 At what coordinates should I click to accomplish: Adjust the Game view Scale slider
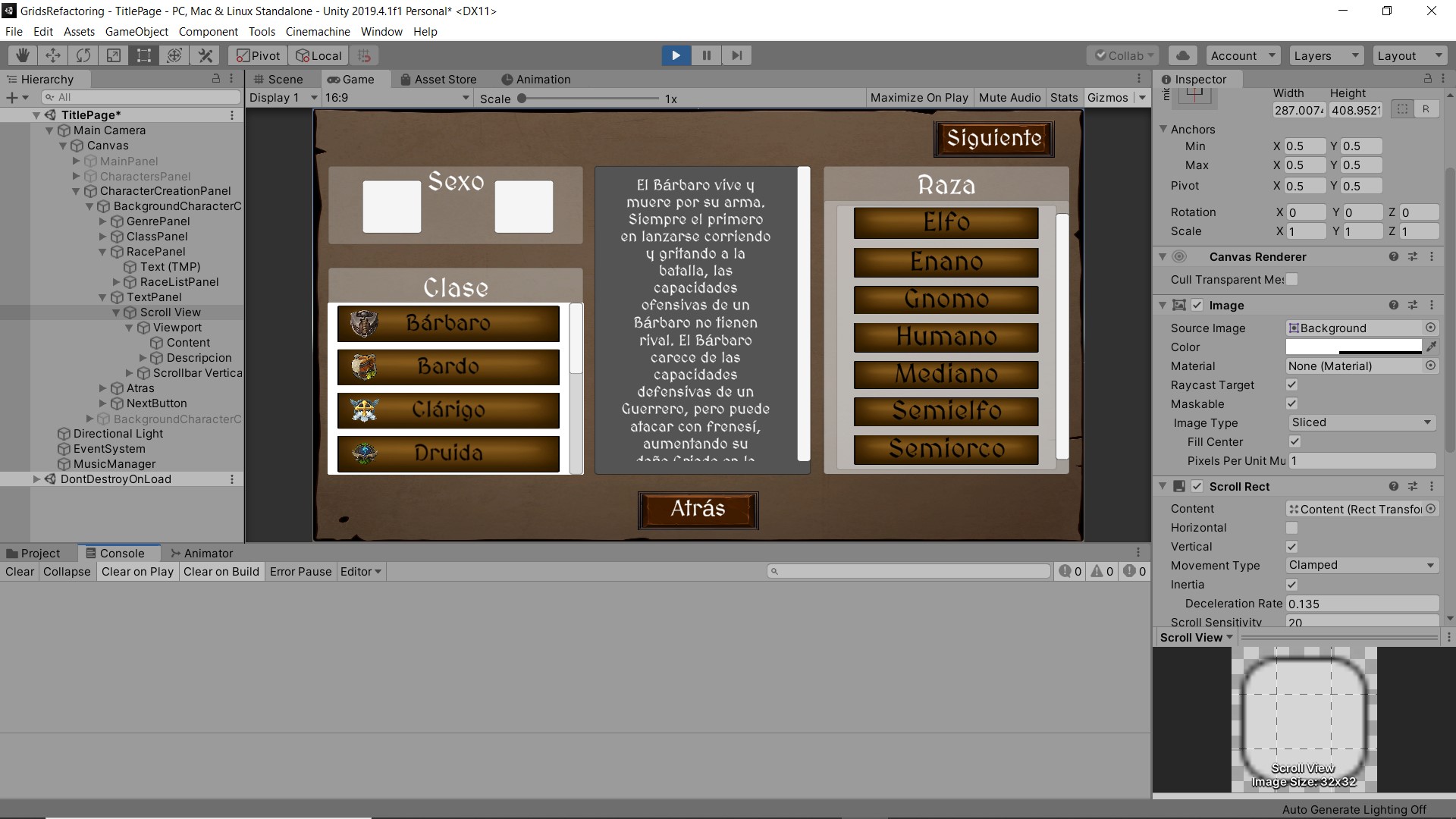589,99
